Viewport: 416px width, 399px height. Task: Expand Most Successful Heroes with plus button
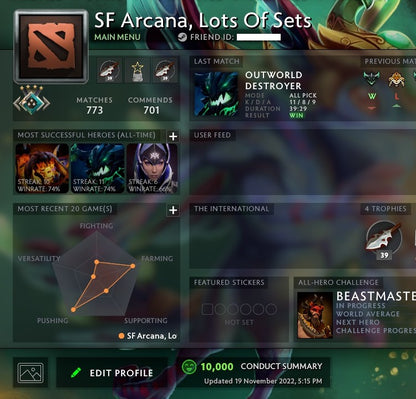173,136
